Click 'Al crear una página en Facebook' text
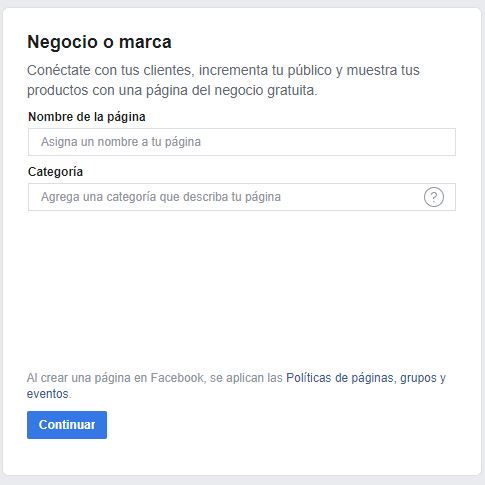 [115, 378]
